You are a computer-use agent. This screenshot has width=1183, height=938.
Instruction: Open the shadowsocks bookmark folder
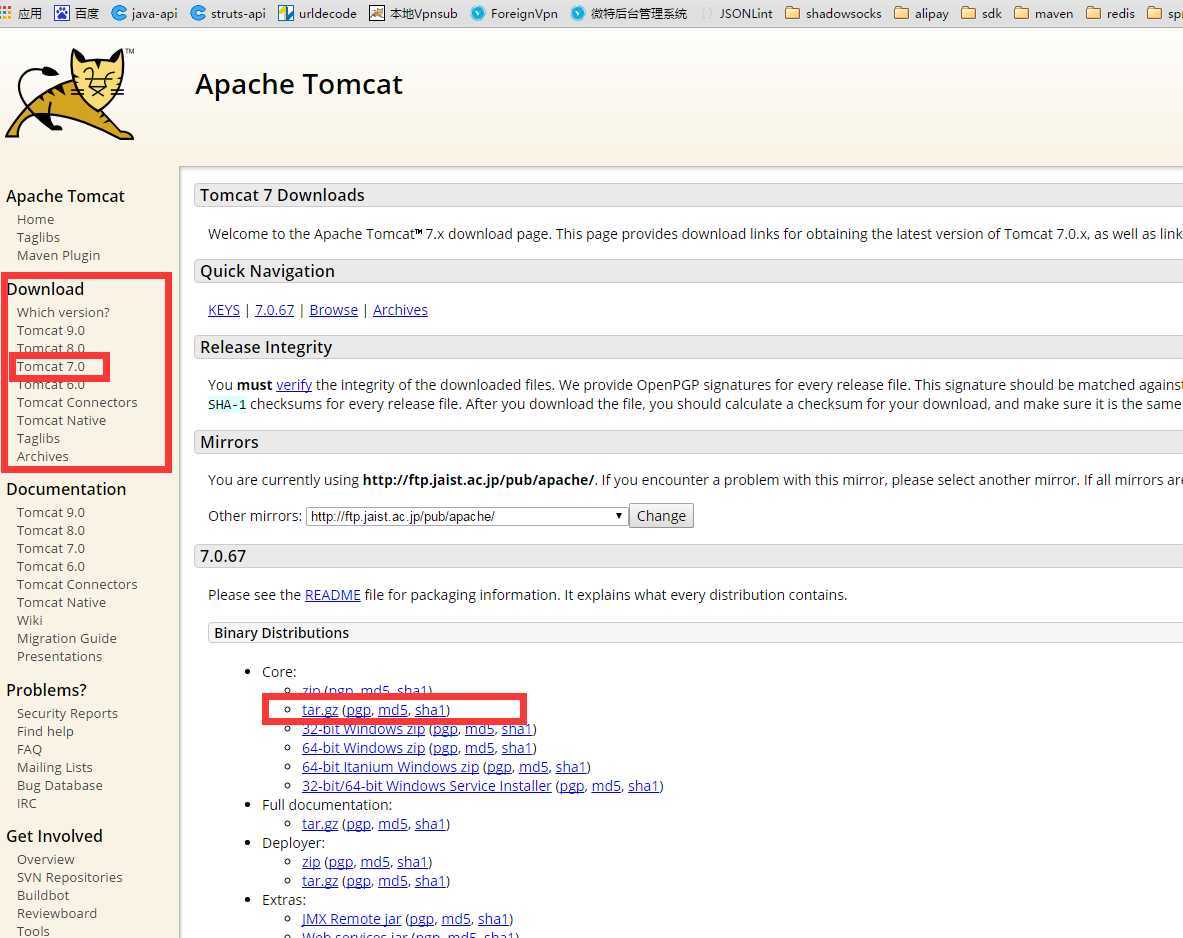833,13
